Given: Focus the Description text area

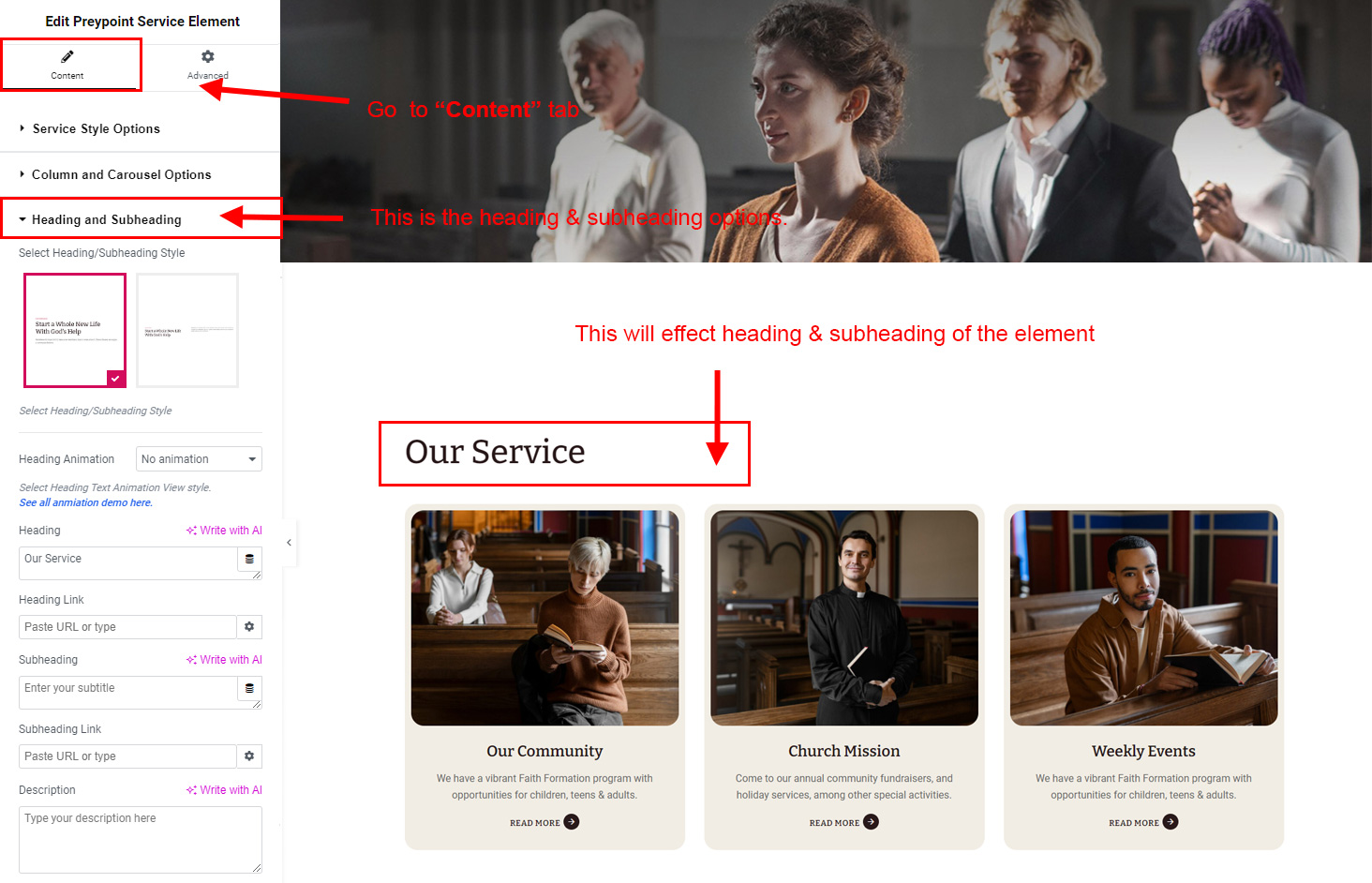Looking at the screenshot, I should tap(141, 840).
